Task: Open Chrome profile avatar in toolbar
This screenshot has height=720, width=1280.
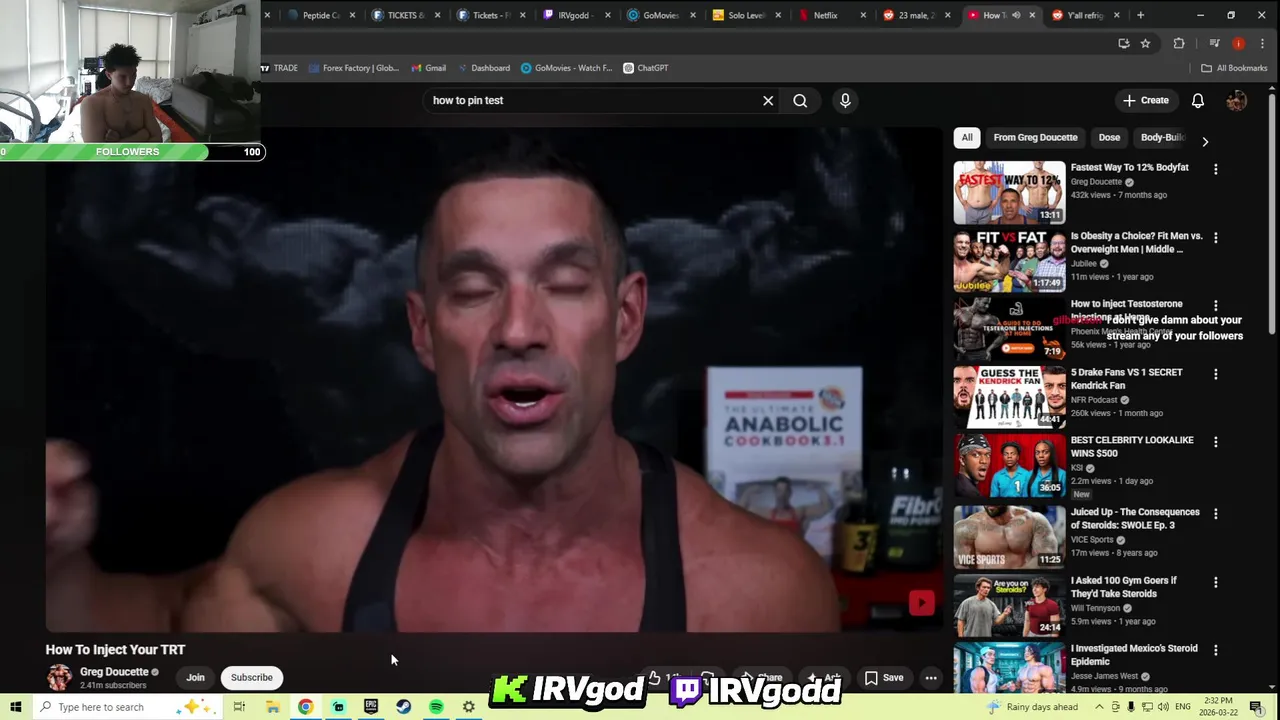Action: click(x=1239, y=43)
